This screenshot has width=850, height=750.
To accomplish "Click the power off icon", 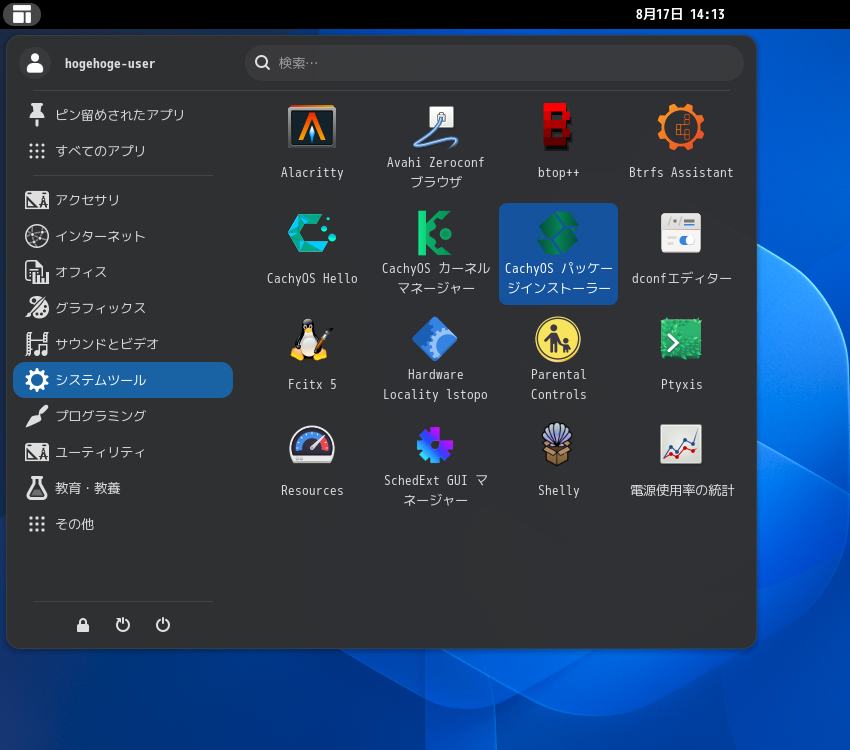I will point(163,625).
